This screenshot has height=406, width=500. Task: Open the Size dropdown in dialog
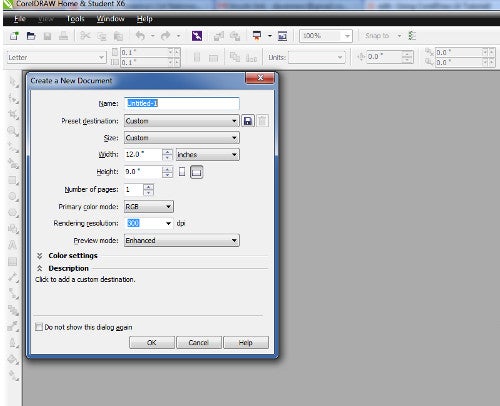pyautogui.click(x=182, y=138)
